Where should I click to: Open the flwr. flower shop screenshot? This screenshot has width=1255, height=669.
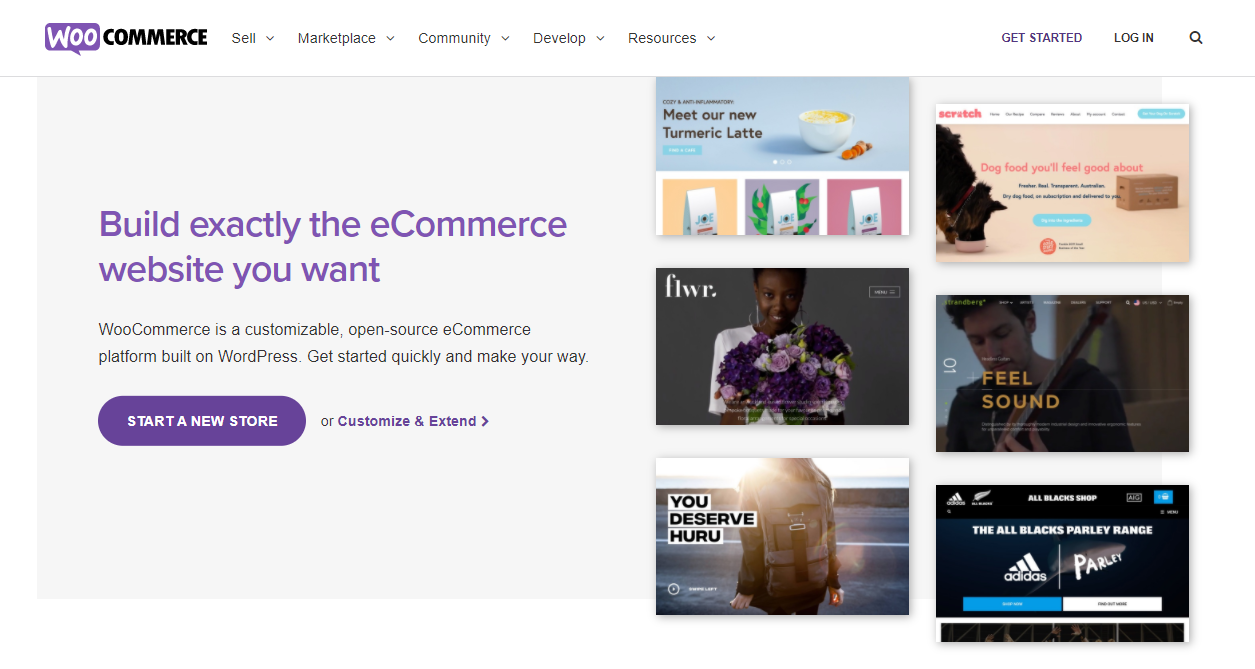point(782,346)
